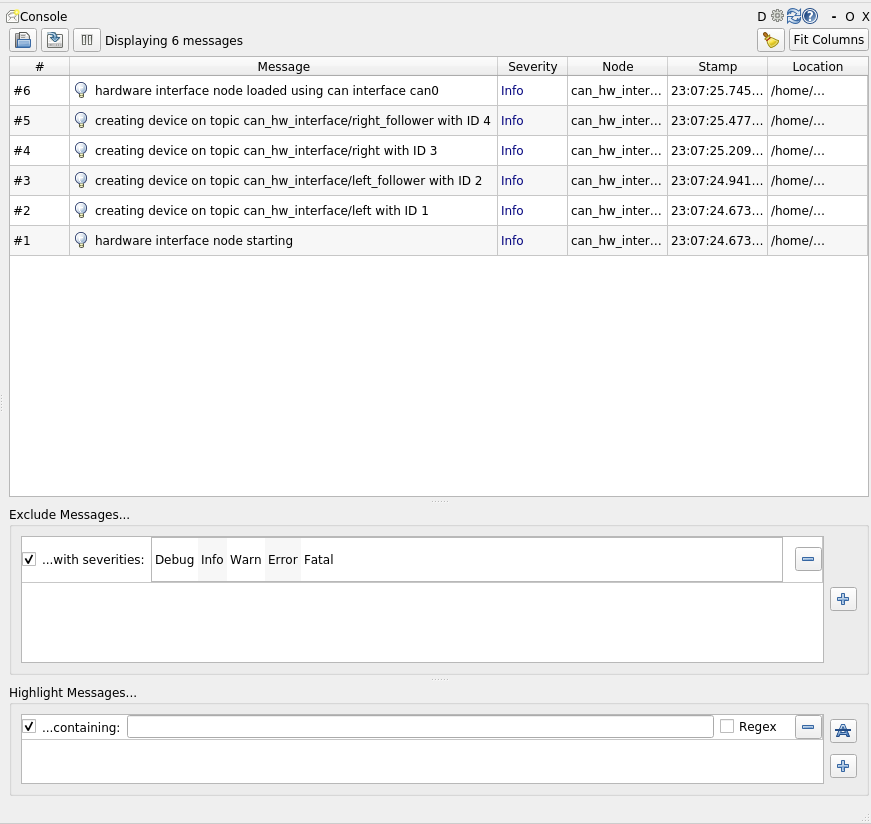This screenshot has height=824, width=871.
Task: Remove the severities exclude filter with minus
Action: coord(808,559)
